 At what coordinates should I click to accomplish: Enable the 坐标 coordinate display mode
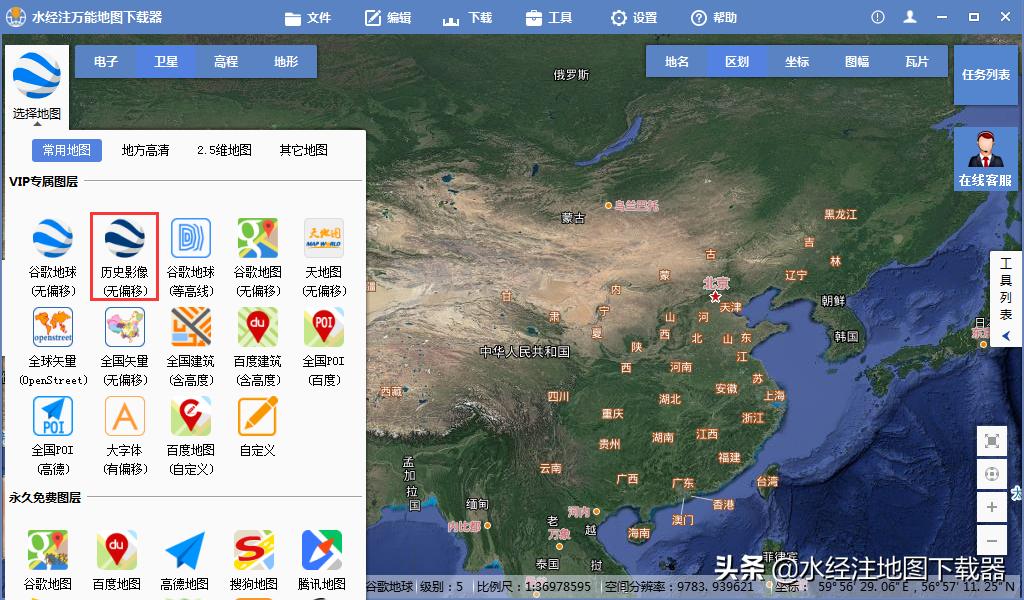796,61
